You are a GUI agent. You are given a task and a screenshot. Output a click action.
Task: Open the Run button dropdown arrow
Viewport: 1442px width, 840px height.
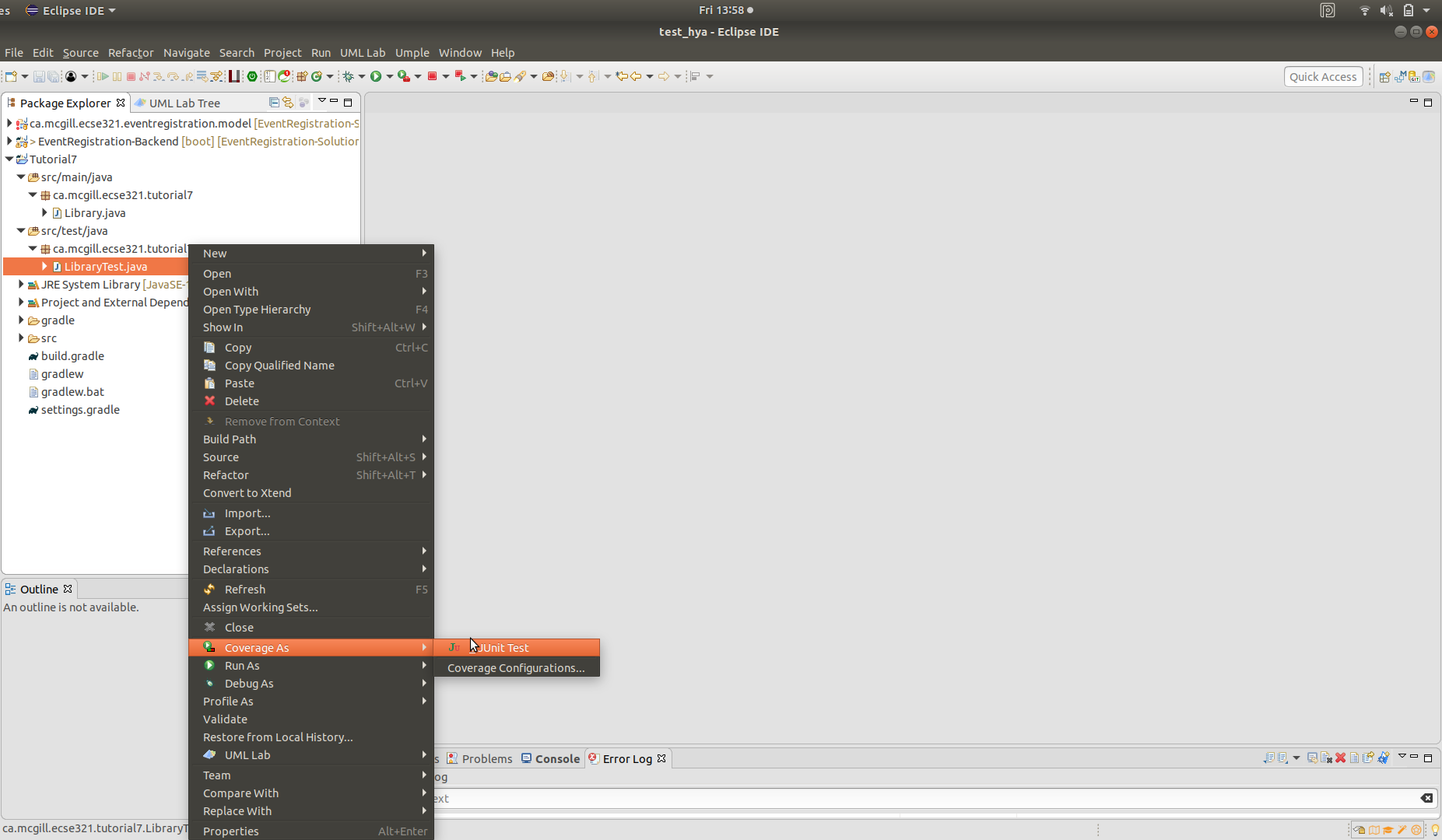(x=389, y=76)
